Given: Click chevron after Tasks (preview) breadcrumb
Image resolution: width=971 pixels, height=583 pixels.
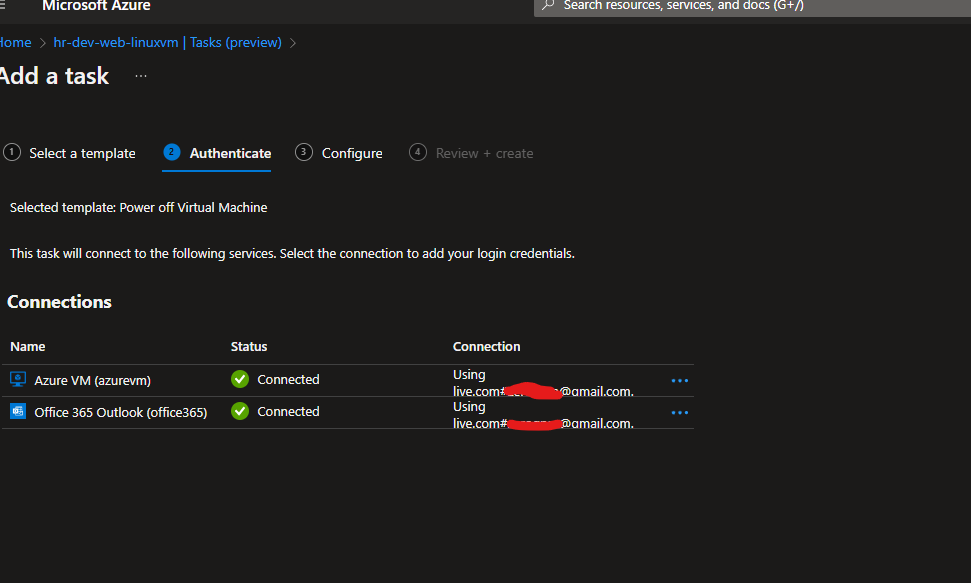Looking at the screenshot, I should [x=293, y=43].
